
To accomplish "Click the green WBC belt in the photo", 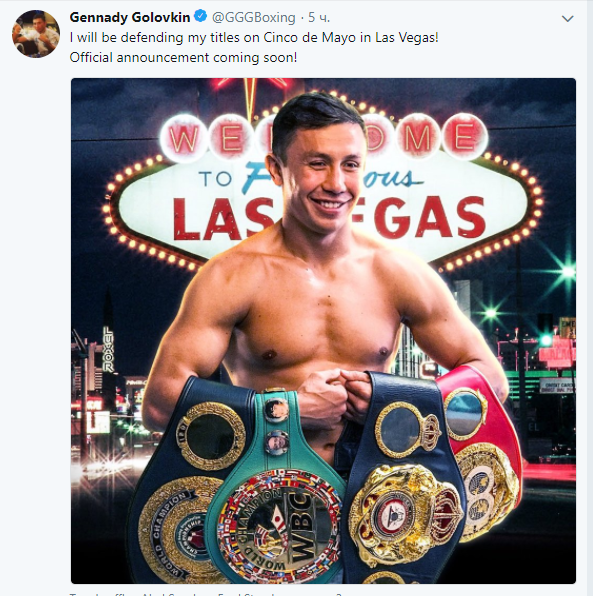I will click(276, 488).
